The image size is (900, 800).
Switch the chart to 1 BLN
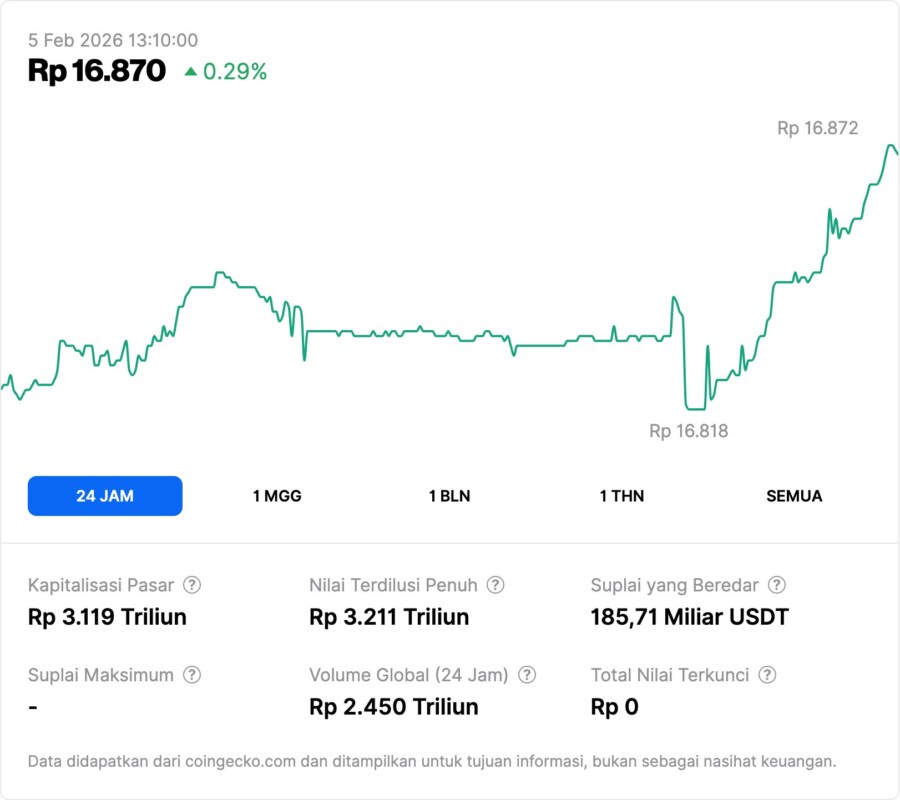[x=449, y=496]
